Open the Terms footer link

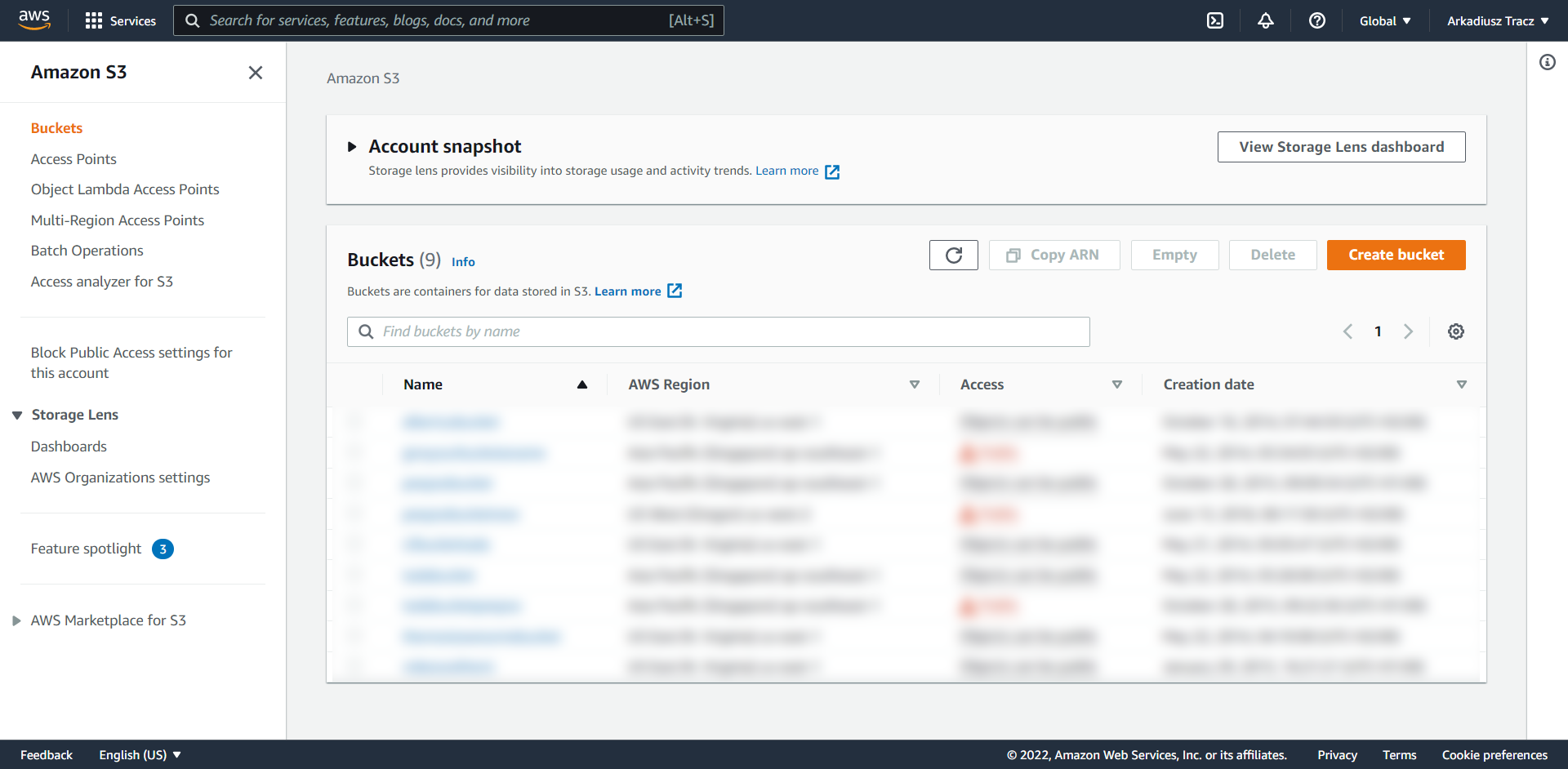(x=1399, y=755)
